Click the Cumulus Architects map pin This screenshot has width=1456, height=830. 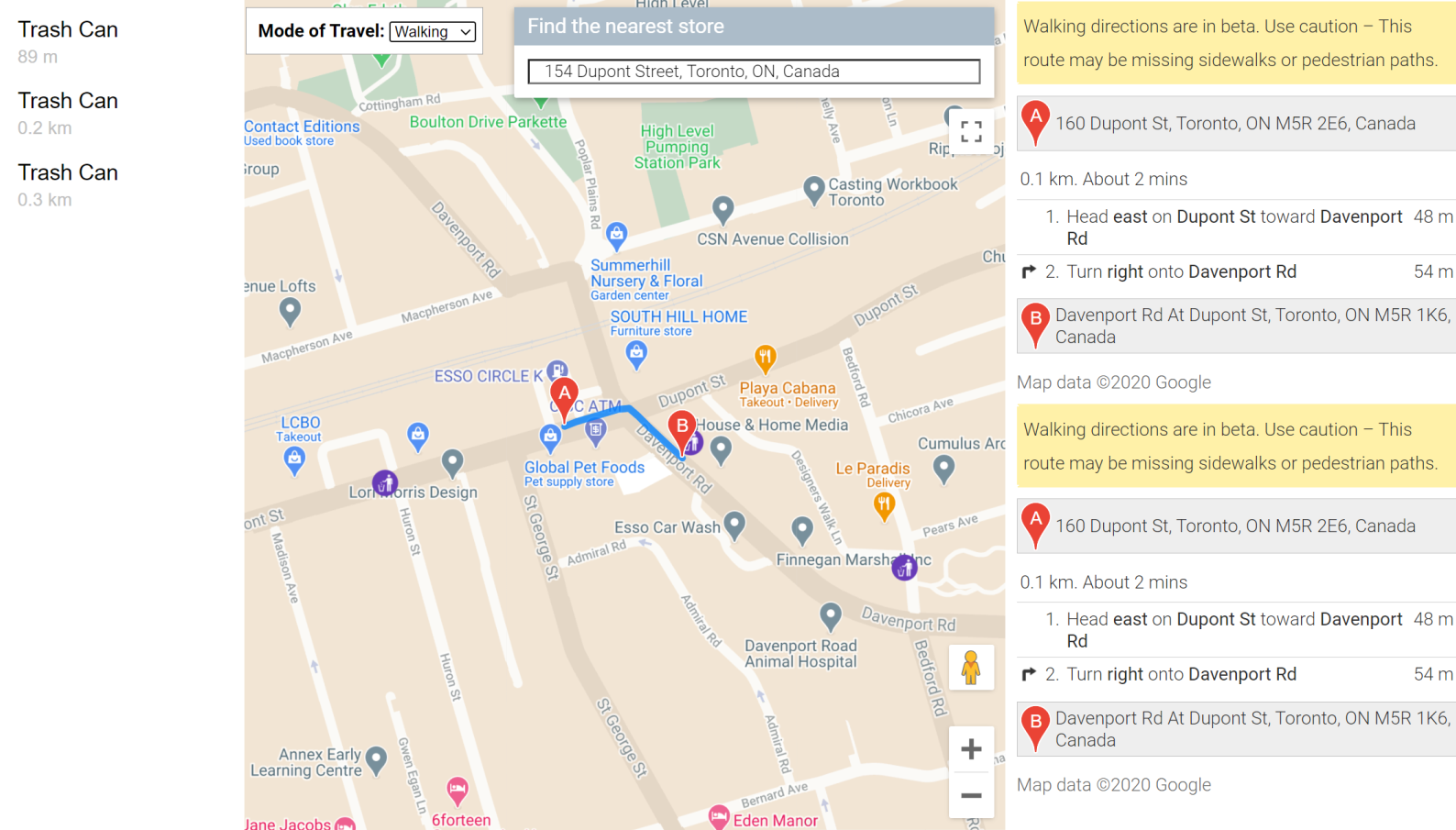[943, 469]
